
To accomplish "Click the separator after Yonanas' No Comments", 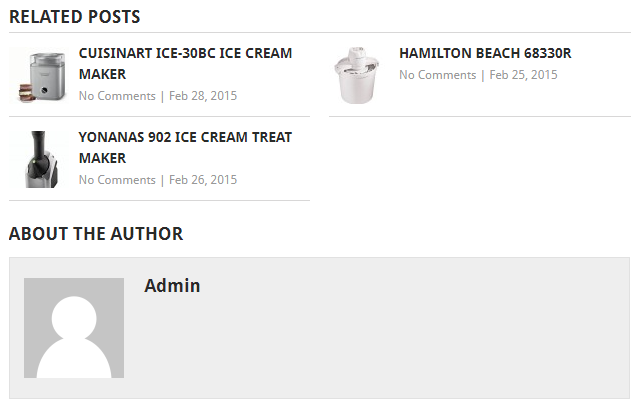I will pos(162,181).
